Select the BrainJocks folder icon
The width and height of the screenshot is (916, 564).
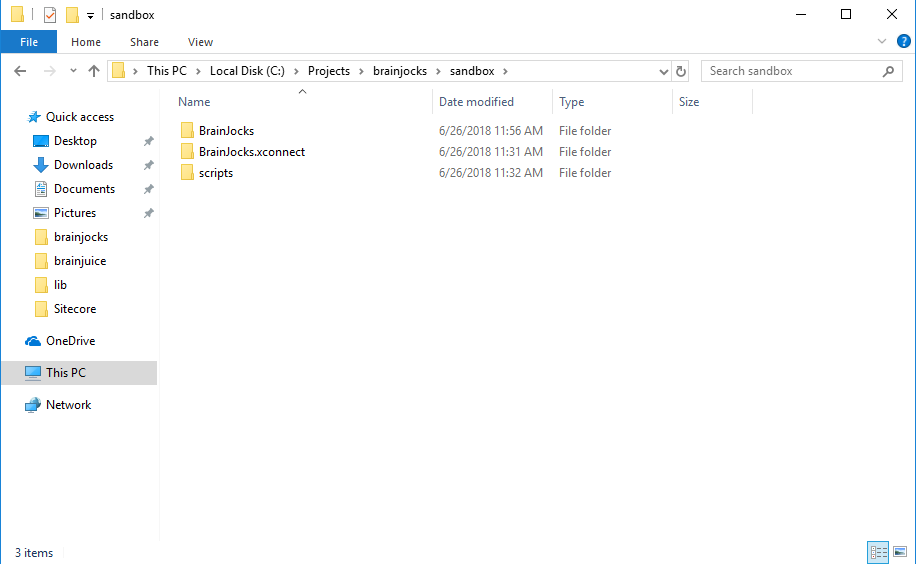click(187, 130)
